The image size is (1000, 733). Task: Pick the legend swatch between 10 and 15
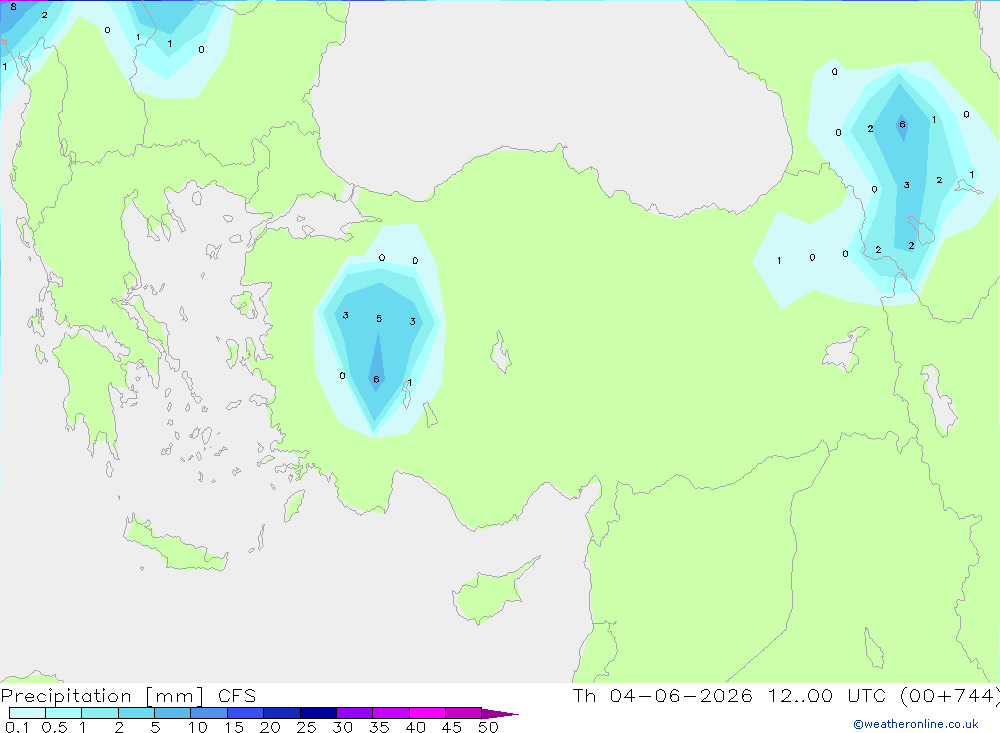pyautogui.click(x=209, y=713)
